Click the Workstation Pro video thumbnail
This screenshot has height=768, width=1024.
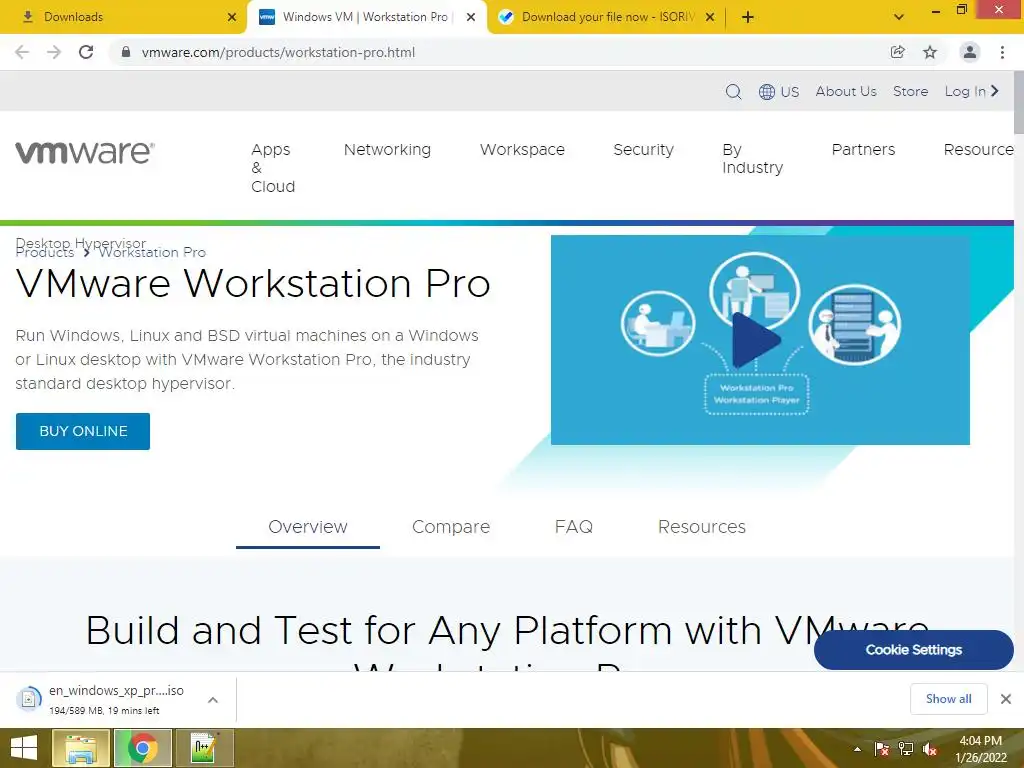coord(760,340)
